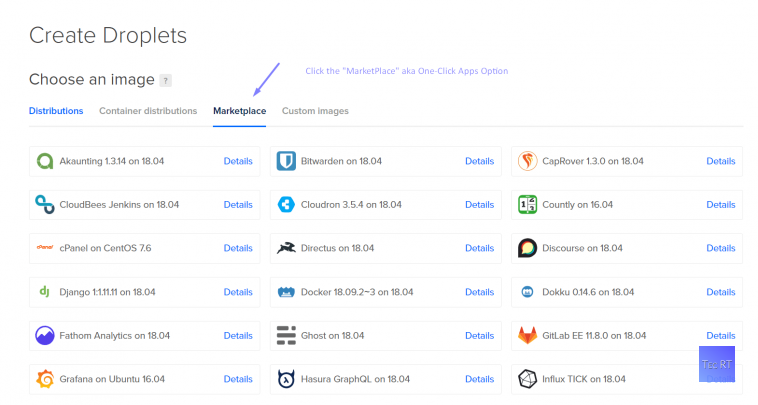Click the Django dj icon
758x405 pixels.
click(x=44, y=291)
